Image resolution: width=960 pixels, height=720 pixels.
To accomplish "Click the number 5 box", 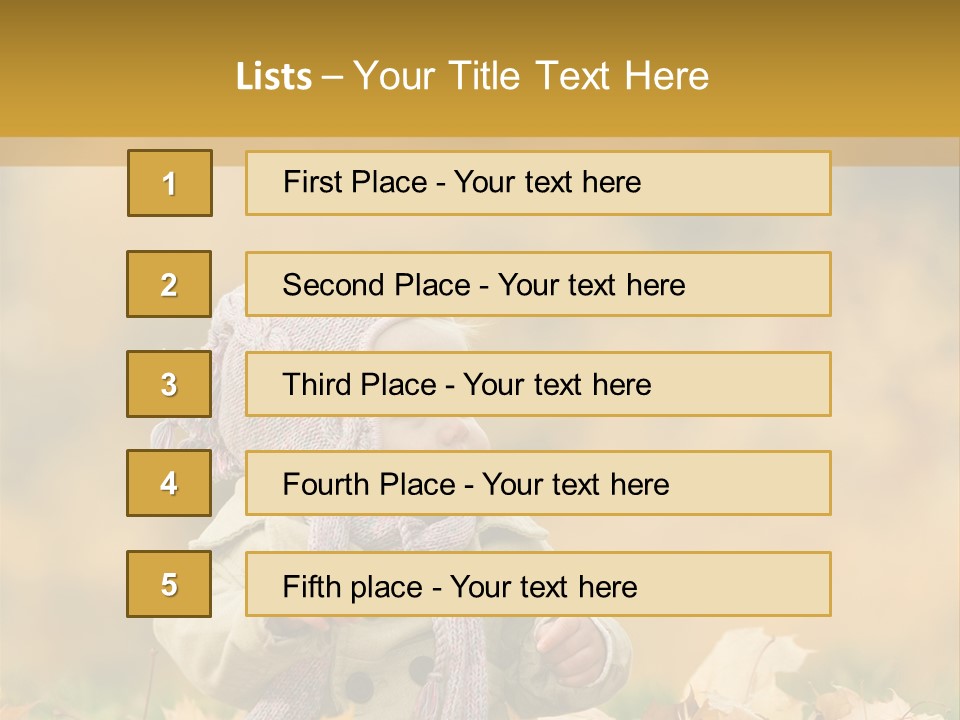I will (169, 584).
